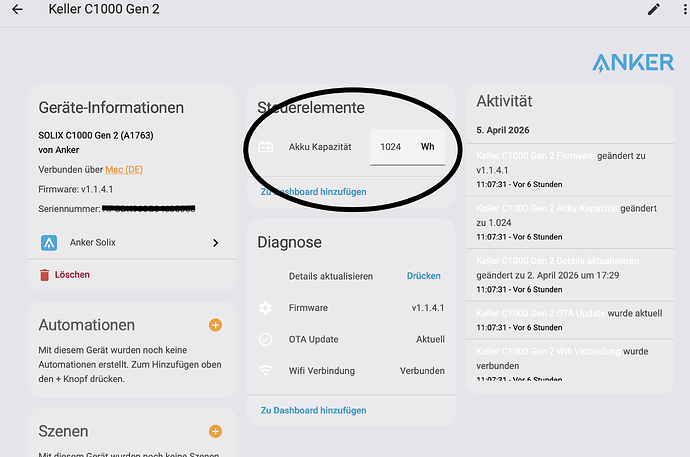Add a scene with the plus icon
Viewport: 690px width, 457px height.
click(215, 431)
